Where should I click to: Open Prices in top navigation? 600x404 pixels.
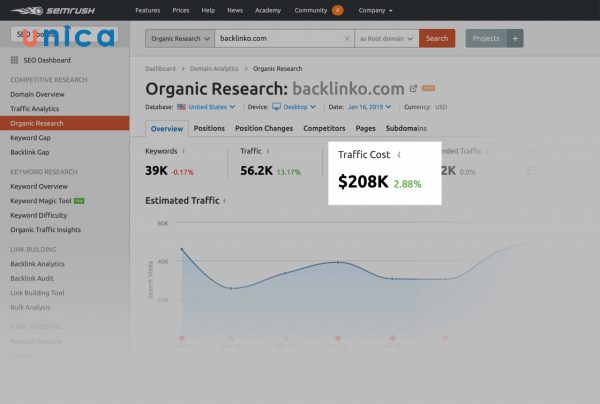[x=181, y=10]
